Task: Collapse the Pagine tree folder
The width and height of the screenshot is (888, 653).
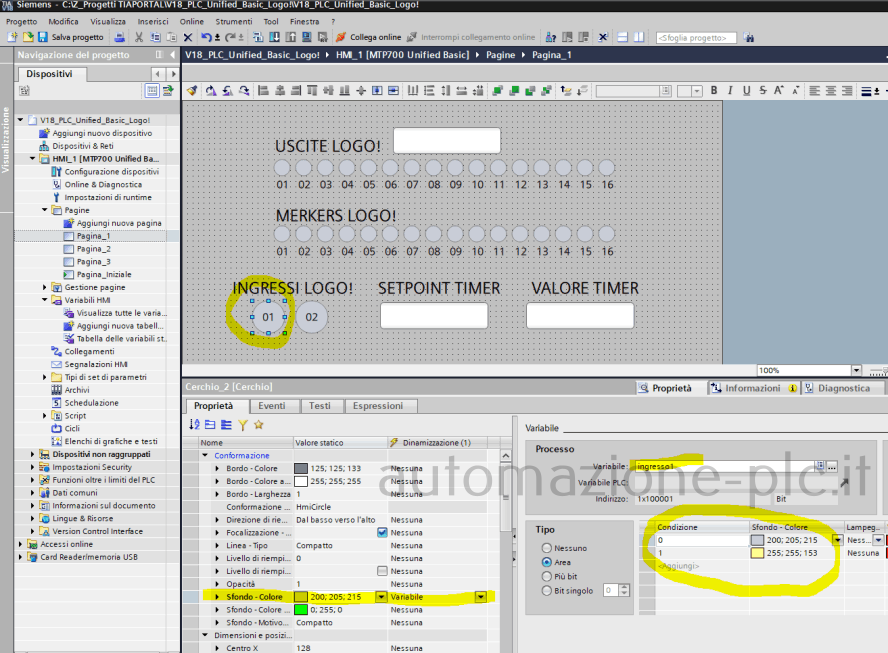Action: coord(45,210)
